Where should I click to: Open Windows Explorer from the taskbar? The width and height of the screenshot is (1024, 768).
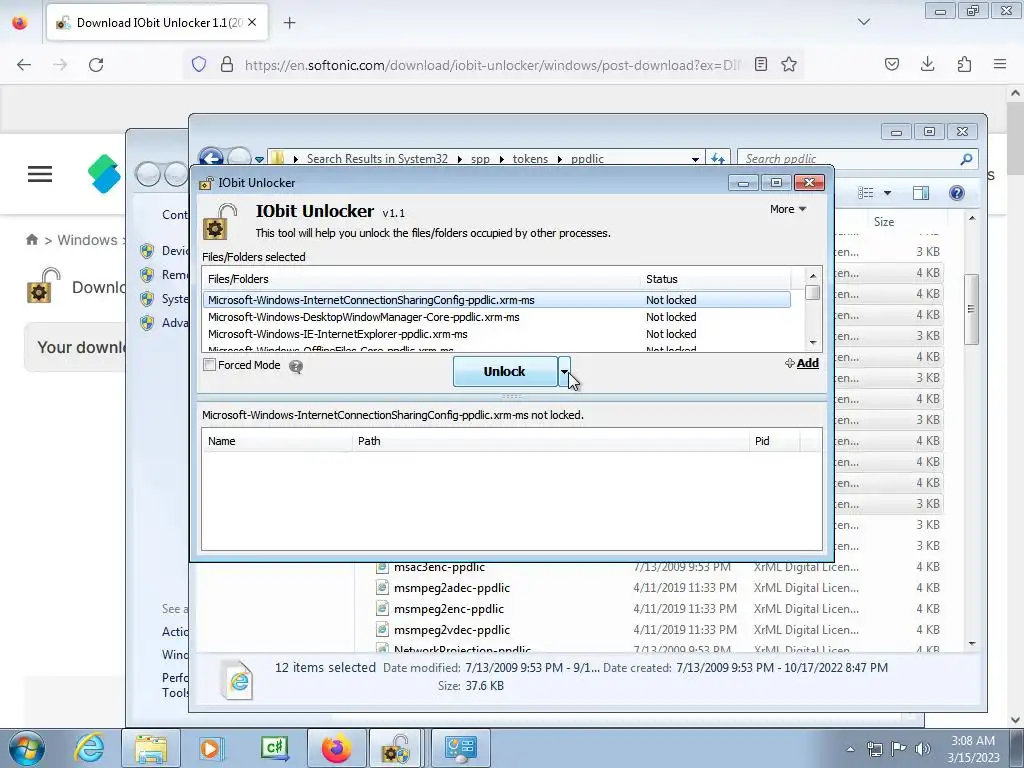pos(152,748)
